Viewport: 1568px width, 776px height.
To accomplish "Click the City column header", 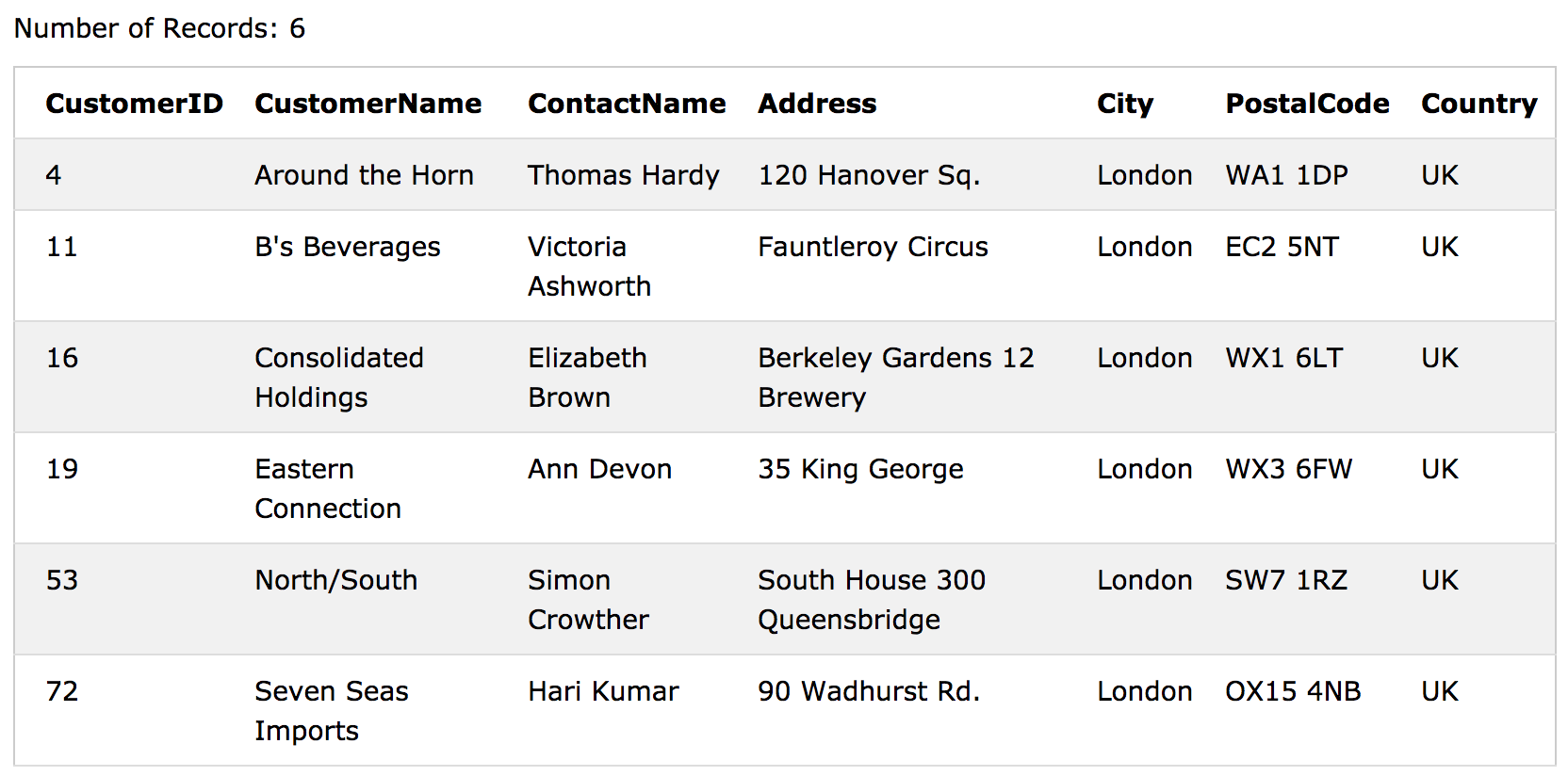I will (x=1124, y=104).
